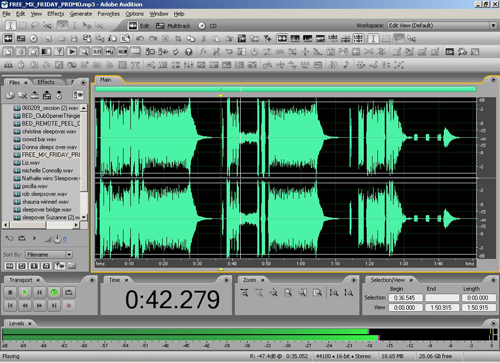Click the Fast Forward transport button
Viewport: 500px width, 363px height.
coord(39,305)
